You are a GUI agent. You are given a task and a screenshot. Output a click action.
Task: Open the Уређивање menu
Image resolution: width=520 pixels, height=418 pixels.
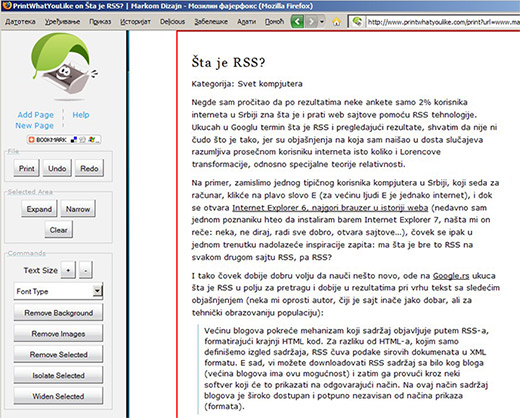tap(62, 22)
